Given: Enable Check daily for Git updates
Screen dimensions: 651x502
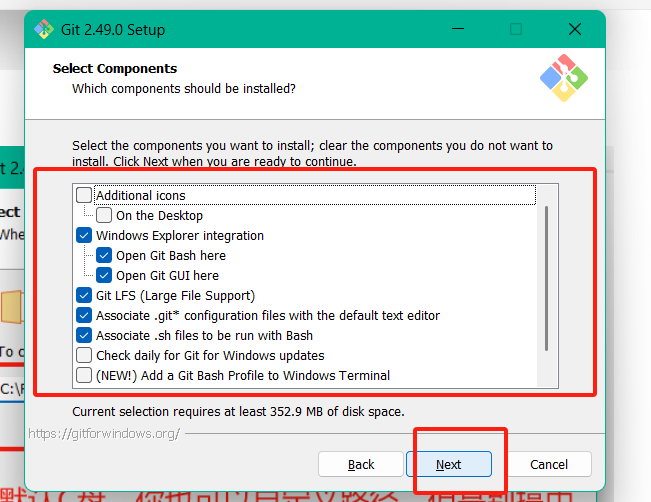Looking at the screenshot, I should pyautogui.click(x=84, y=355).
